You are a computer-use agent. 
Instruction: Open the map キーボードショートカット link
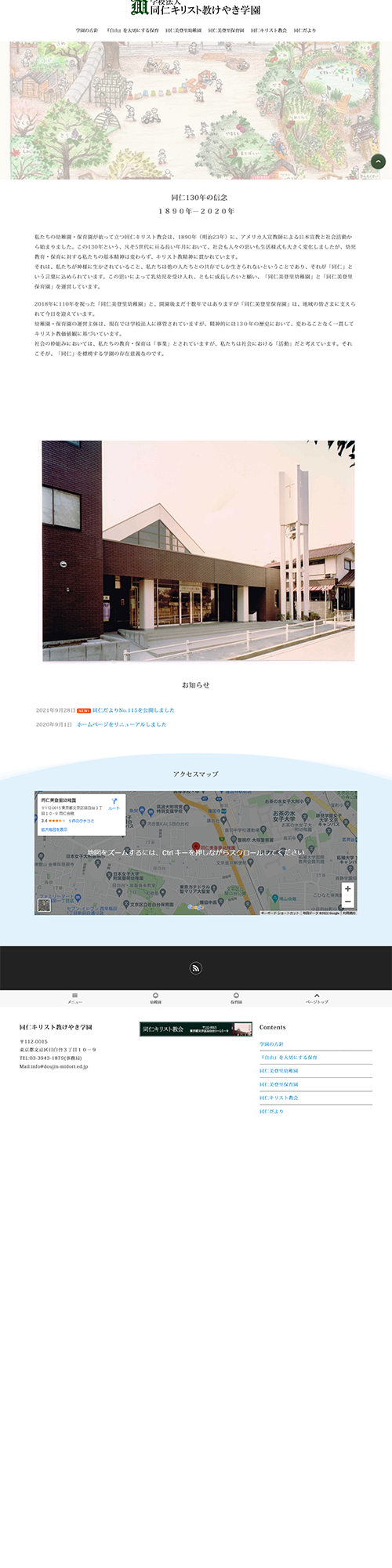[280, 913]
